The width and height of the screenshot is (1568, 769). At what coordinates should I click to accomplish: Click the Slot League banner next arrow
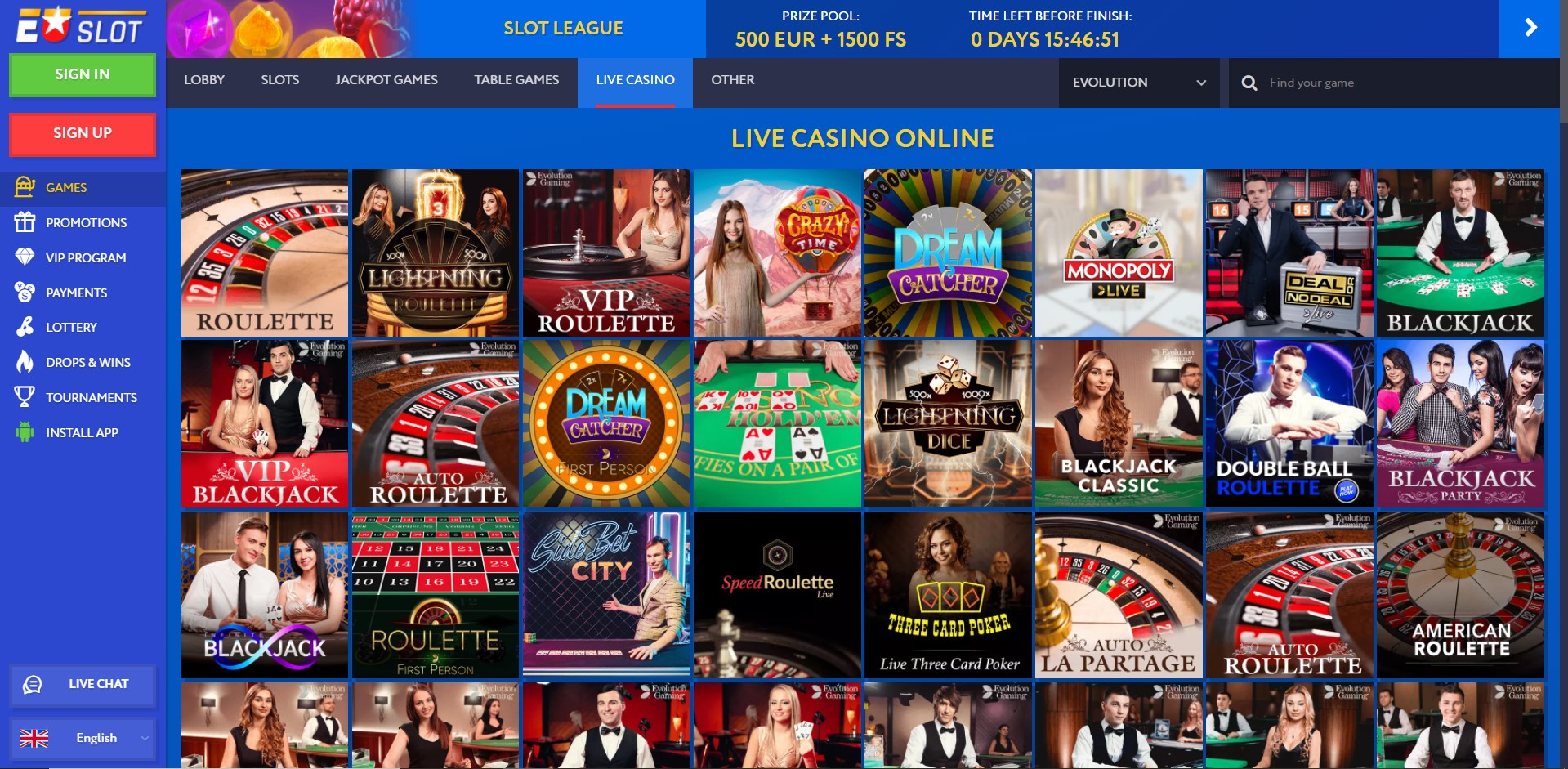coord(1530,29)
